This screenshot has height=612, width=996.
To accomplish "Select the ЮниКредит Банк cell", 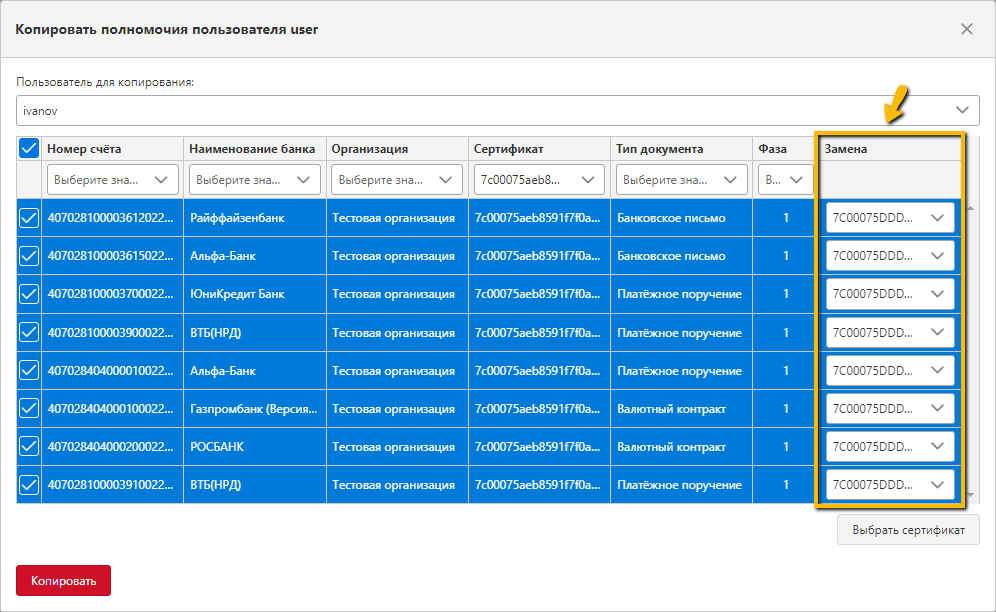I will [x=255, y=294].
